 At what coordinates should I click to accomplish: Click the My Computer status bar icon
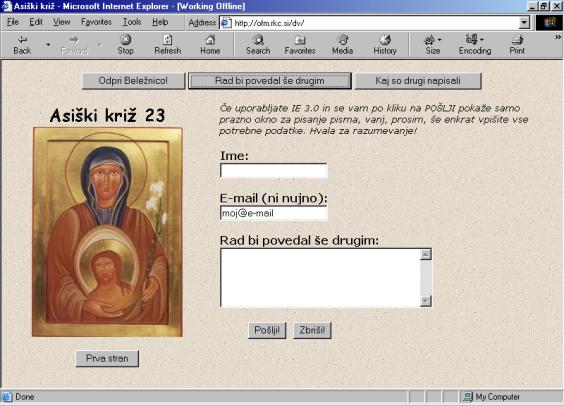click(468, 397)
